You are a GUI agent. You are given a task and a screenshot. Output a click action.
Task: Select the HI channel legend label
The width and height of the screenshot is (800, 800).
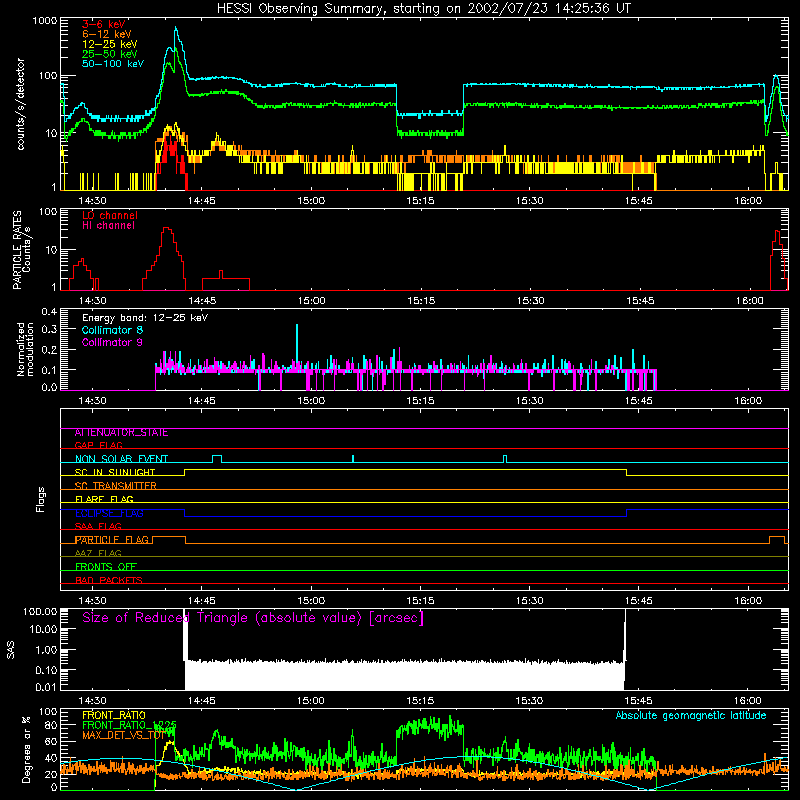108,226
